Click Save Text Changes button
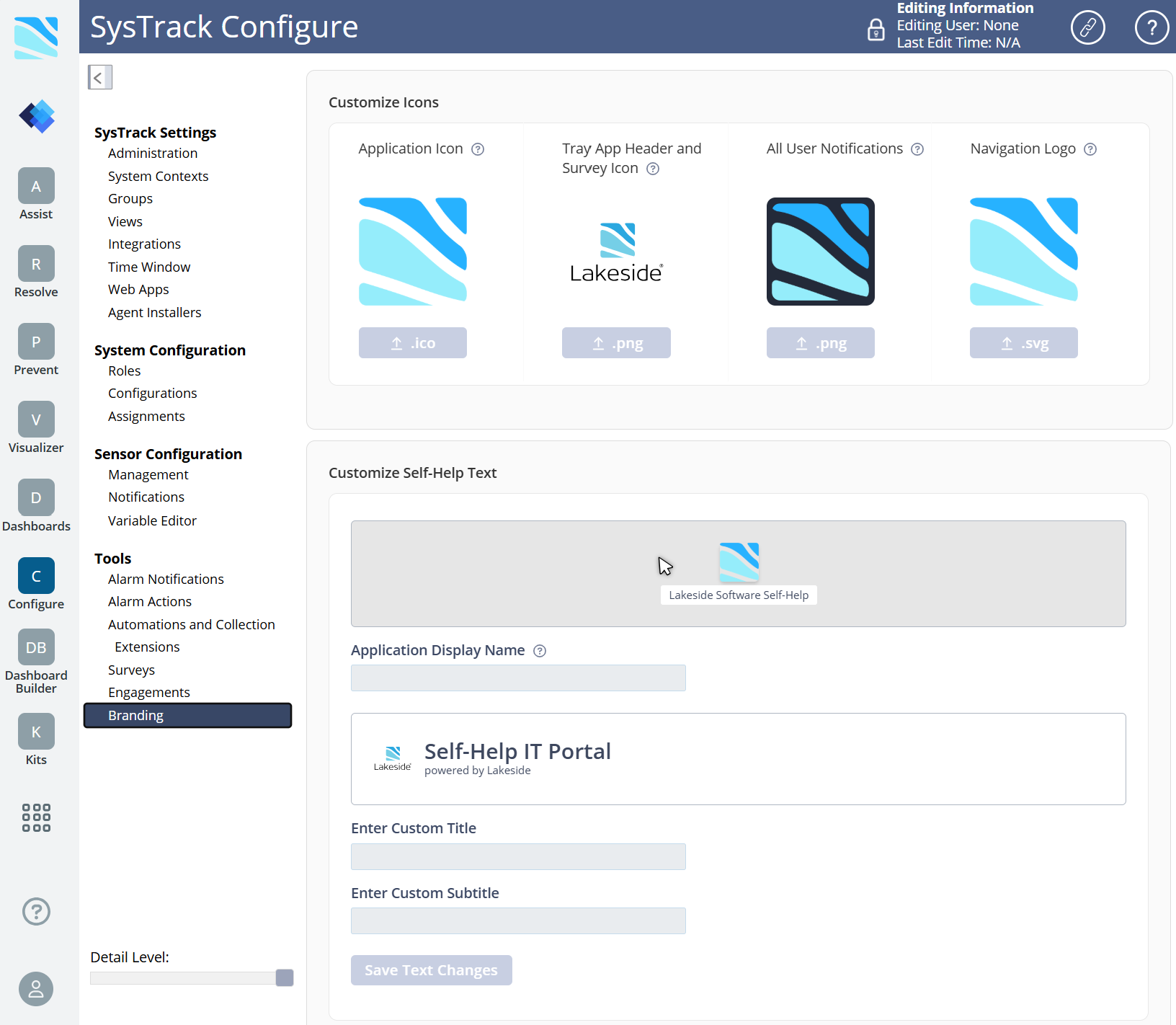The image size is (1176, 1025). click(x=431, y=970)
